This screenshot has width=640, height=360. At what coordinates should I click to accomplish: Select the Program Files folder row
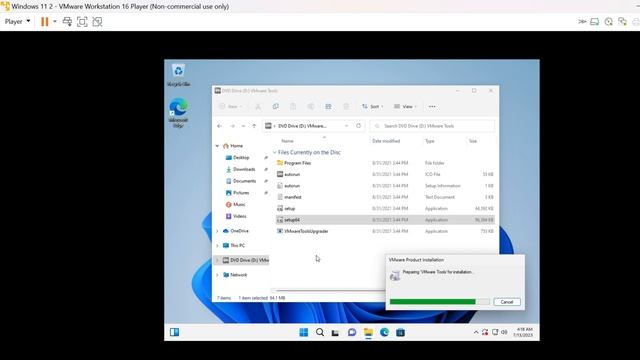(385, 163)
